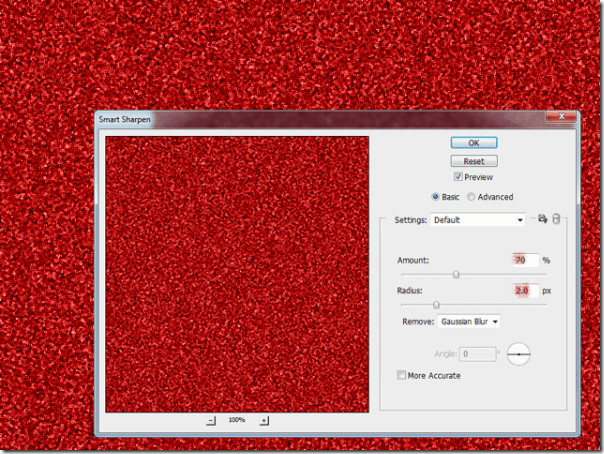
Task: Save current settings icon
Action: [543, 219]
